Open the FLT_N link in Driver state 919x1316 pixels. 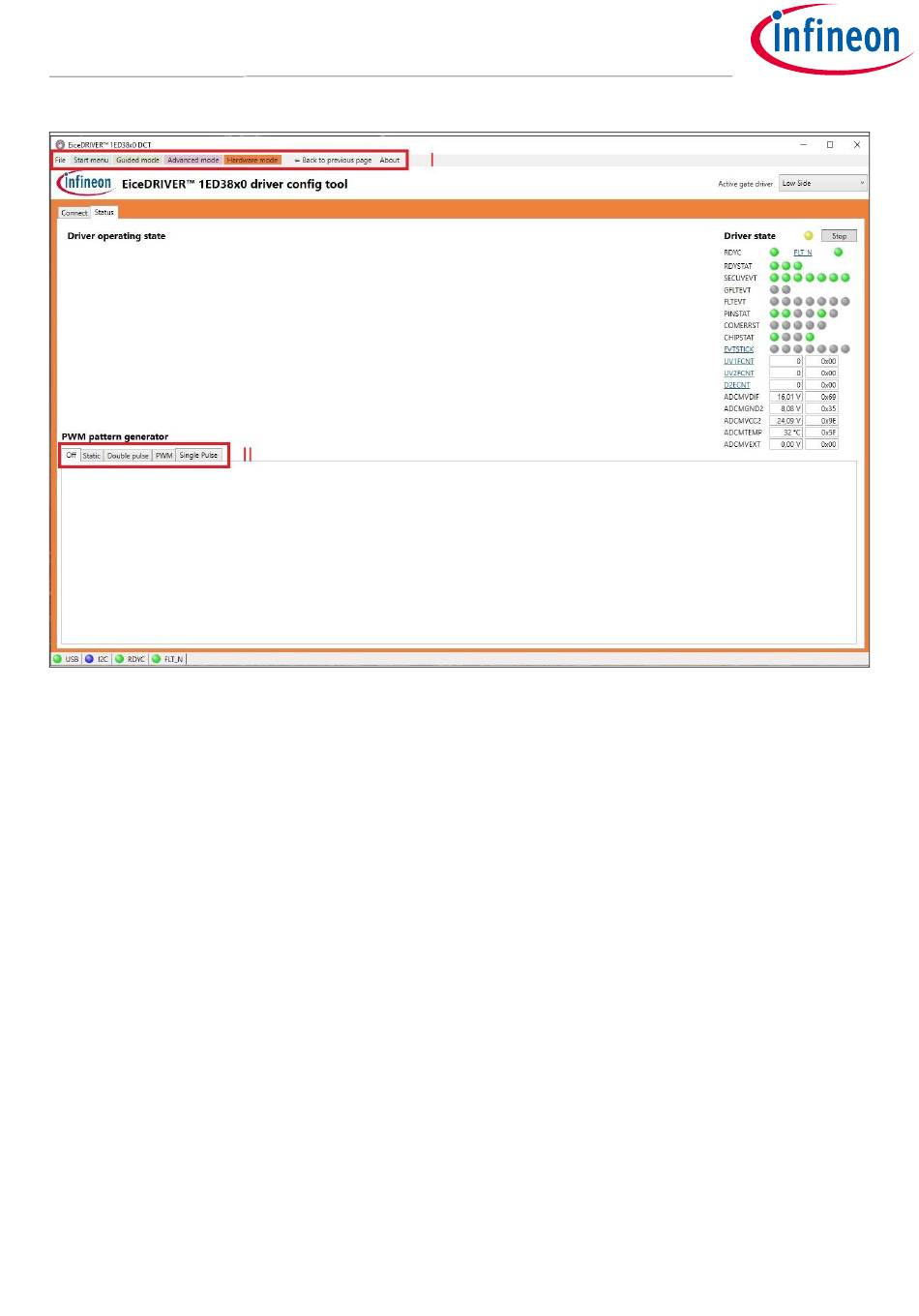[x=803, y=253]
